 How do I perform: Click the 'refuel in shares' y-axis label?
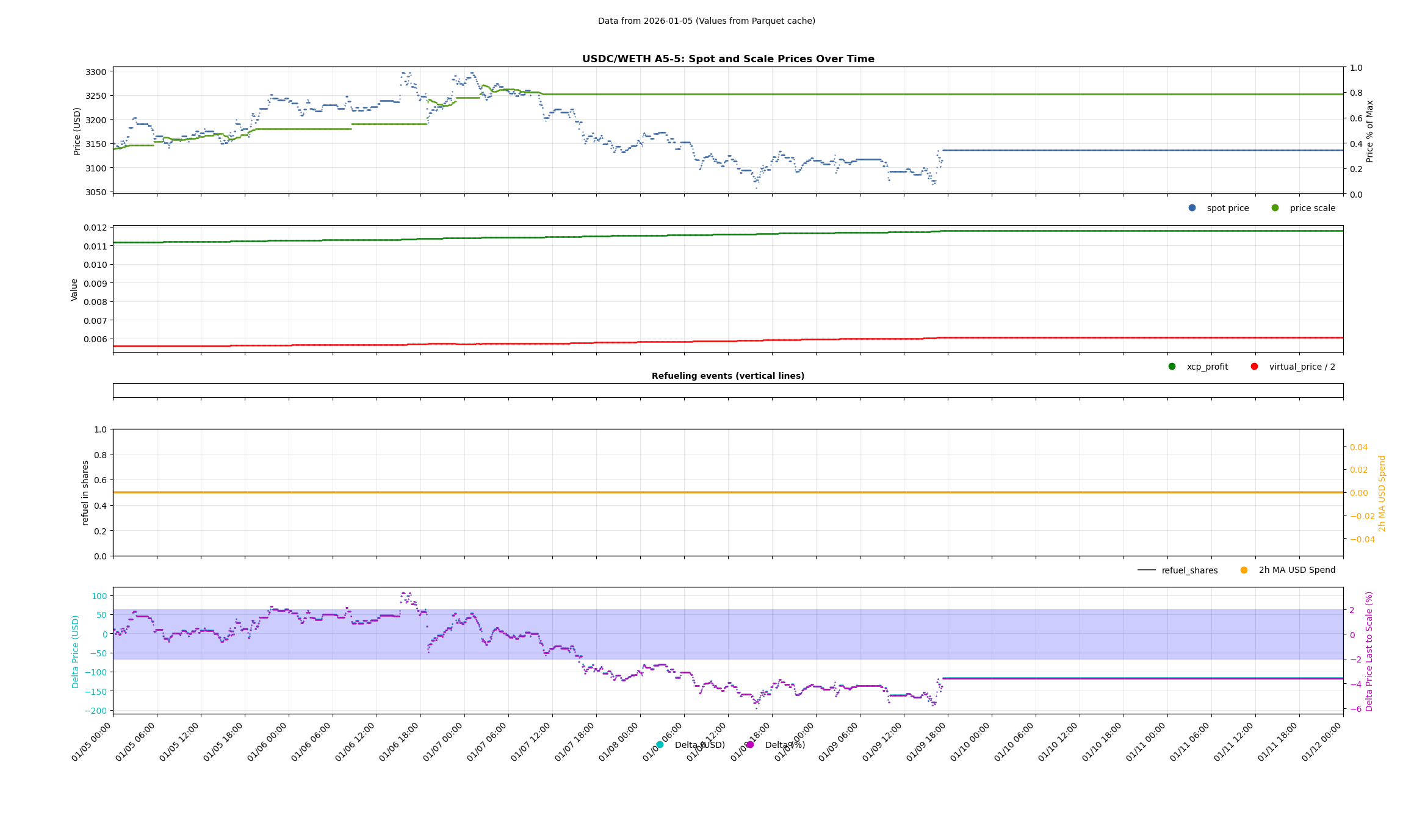coord(85,493)
